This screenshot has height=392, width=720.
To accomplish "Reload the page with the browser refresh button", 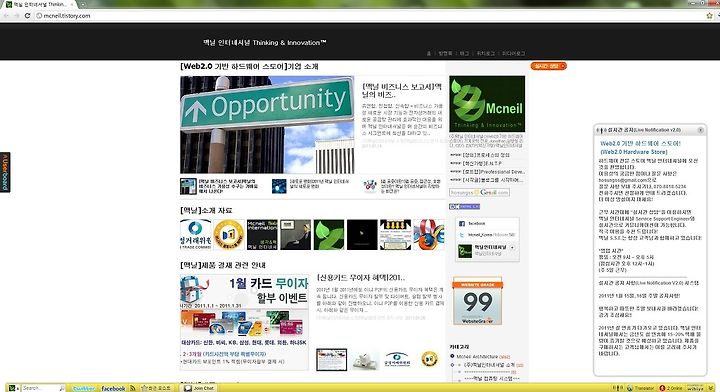I will 27,16.
